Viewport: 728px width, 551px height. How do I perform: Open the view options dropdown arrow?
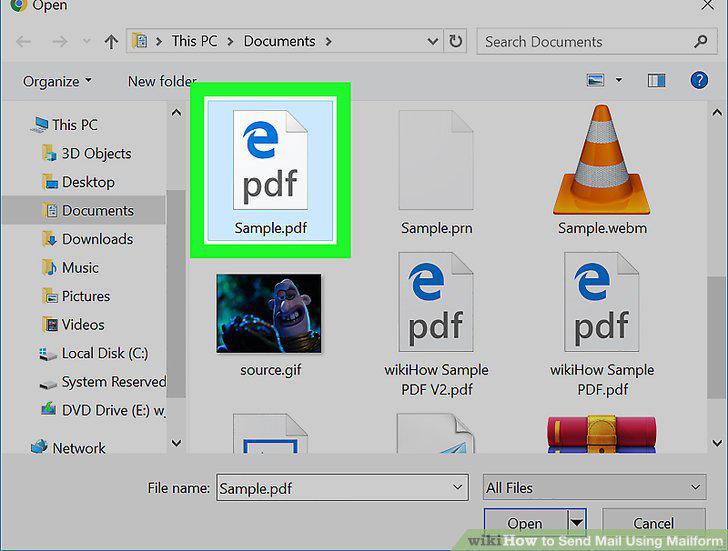tap(619, 80)
